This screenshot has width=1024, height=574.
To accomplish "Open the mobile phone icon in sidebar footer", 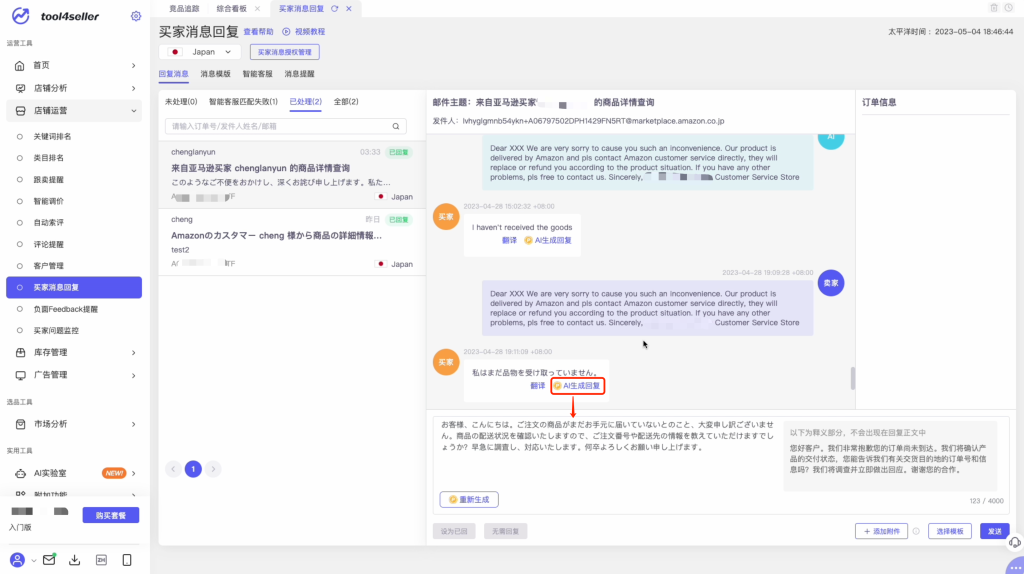I will pos(127,560).
